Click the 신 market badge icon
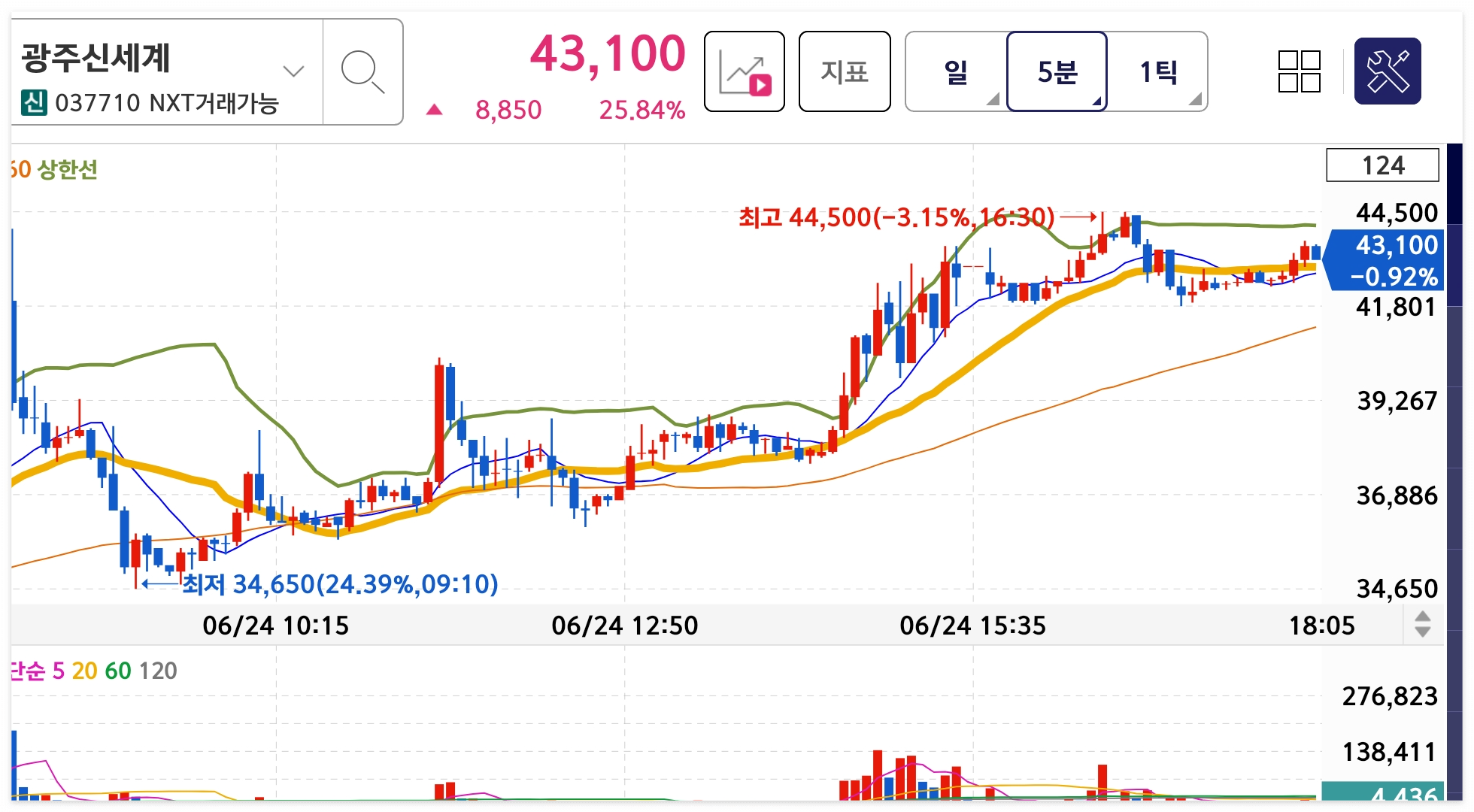The width and height of the screenshot is (1474, 812). 34,102
